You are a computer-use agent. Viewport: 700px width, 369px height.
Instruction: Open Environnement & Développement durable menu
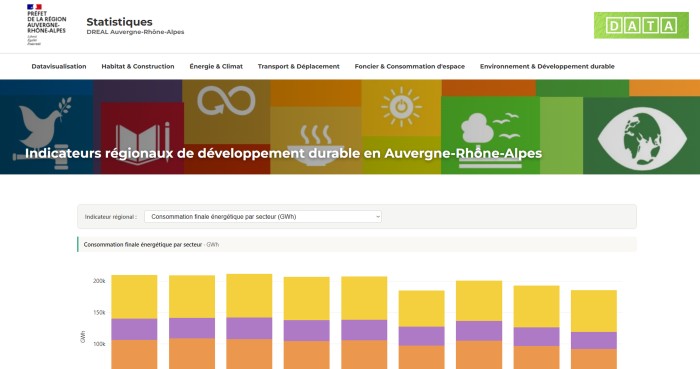click(x=547, y=66)
